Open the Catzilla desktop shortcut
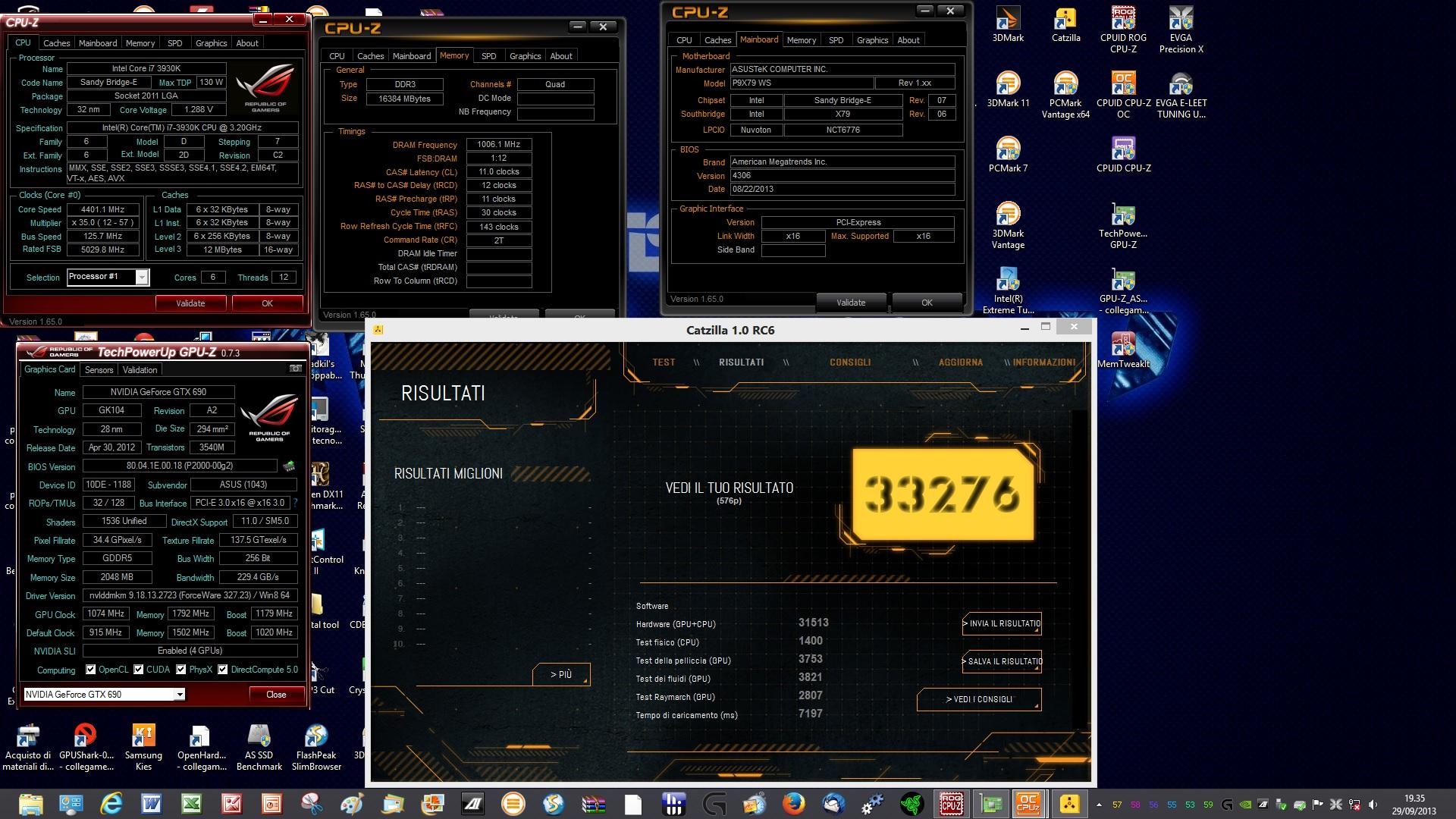Image resolution: width=1456 pixels, height=819 pixels. (x=1065, y=24)
